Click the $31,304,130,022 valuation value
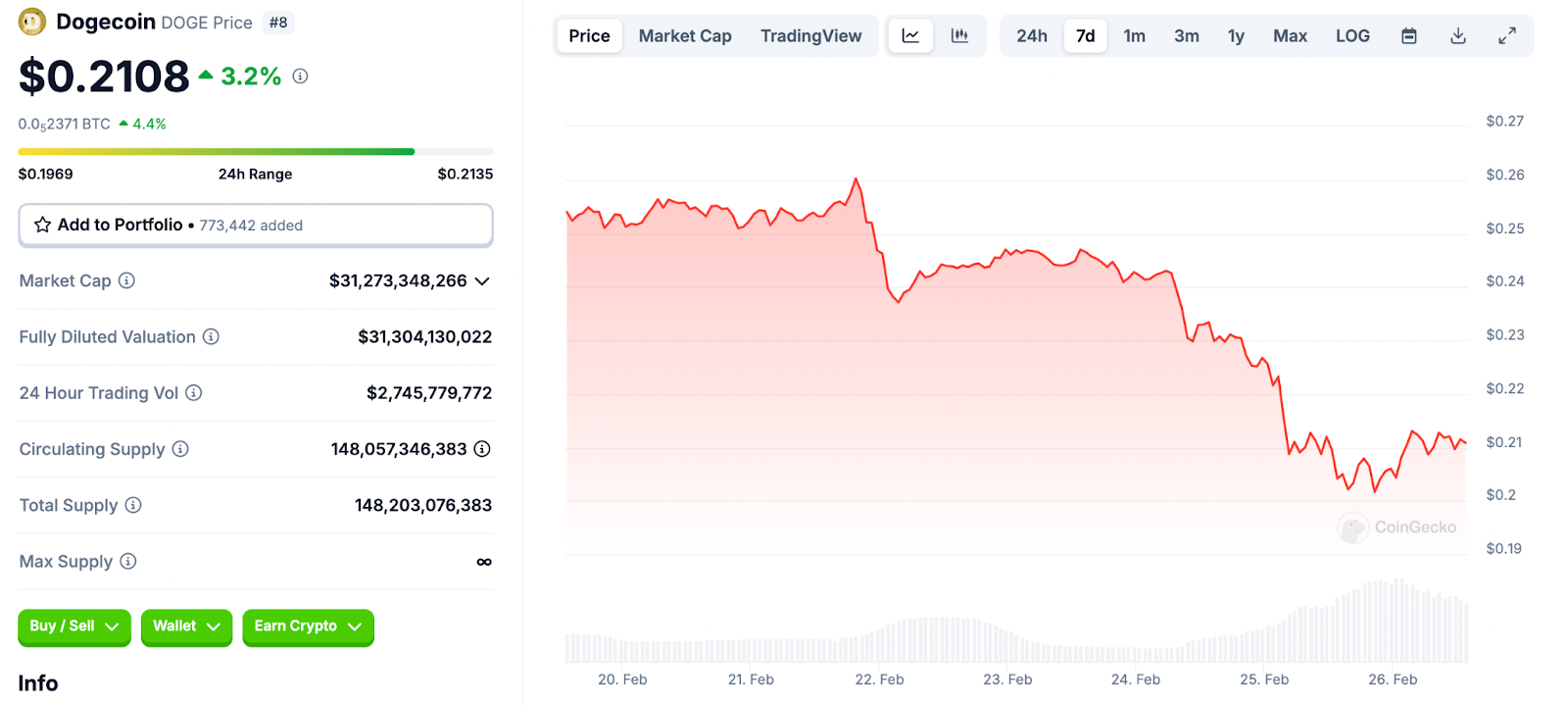 pyautogui.click(x=424, y=336)
